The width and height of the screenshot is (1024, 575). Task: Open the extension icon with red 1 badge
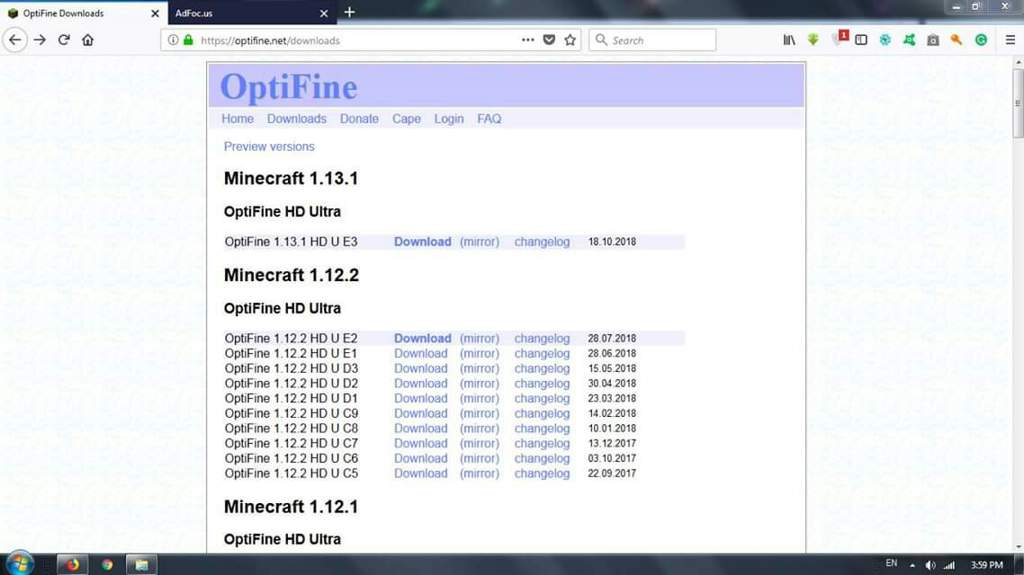(840, 38)
